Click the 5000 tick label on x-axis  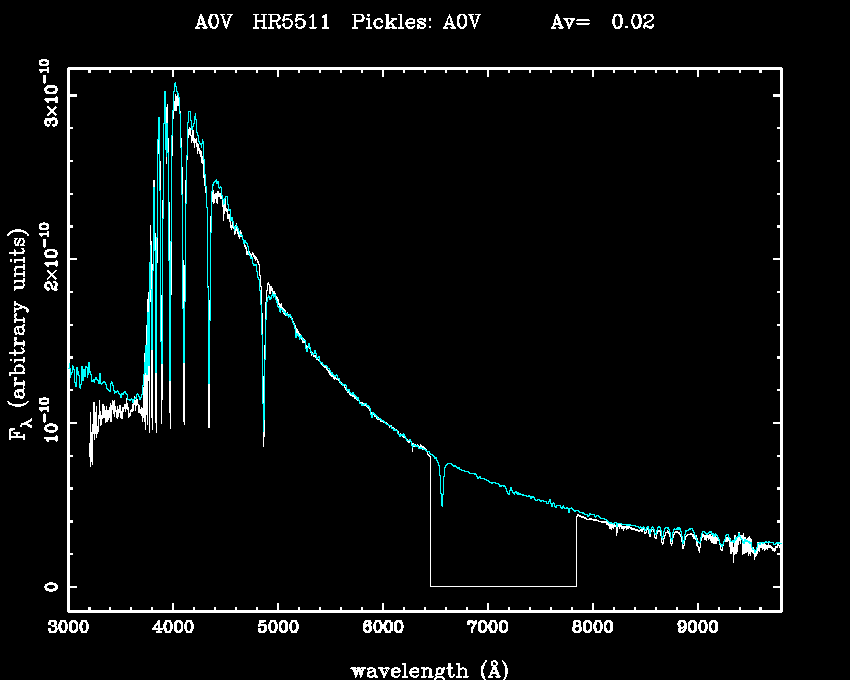coord(277,629)
